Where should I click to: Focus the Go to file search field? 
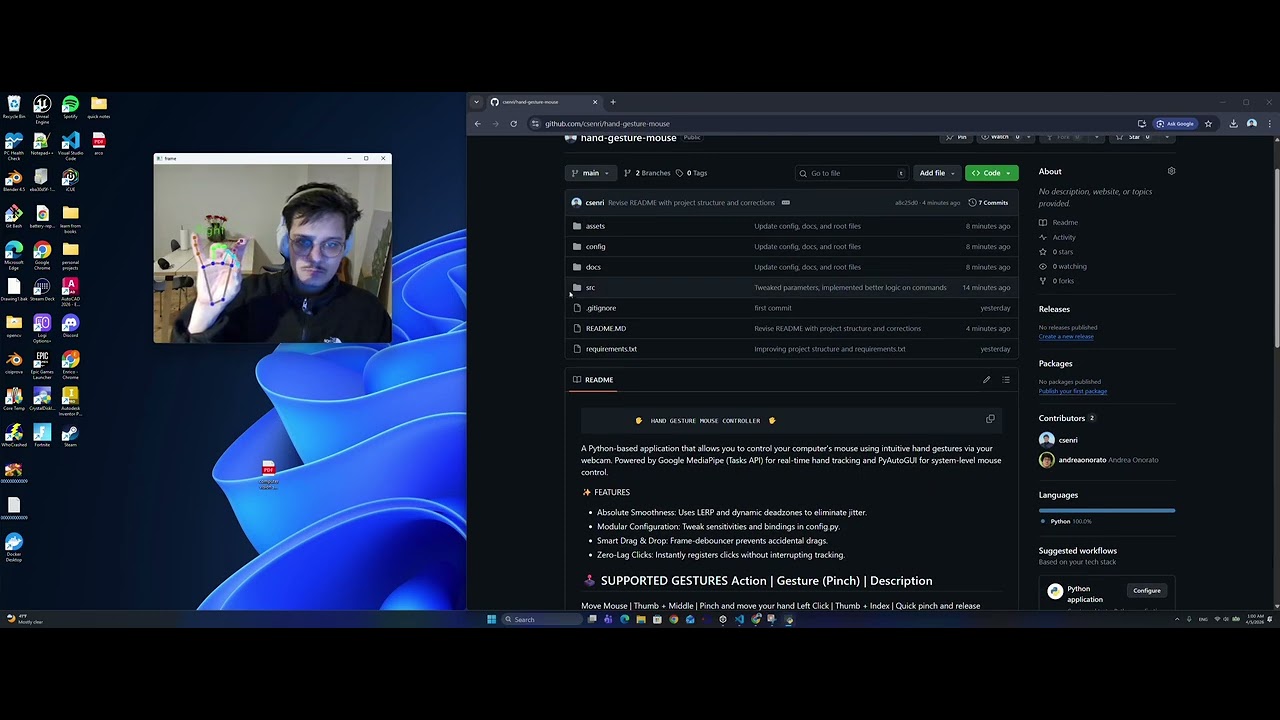point(851,173)
